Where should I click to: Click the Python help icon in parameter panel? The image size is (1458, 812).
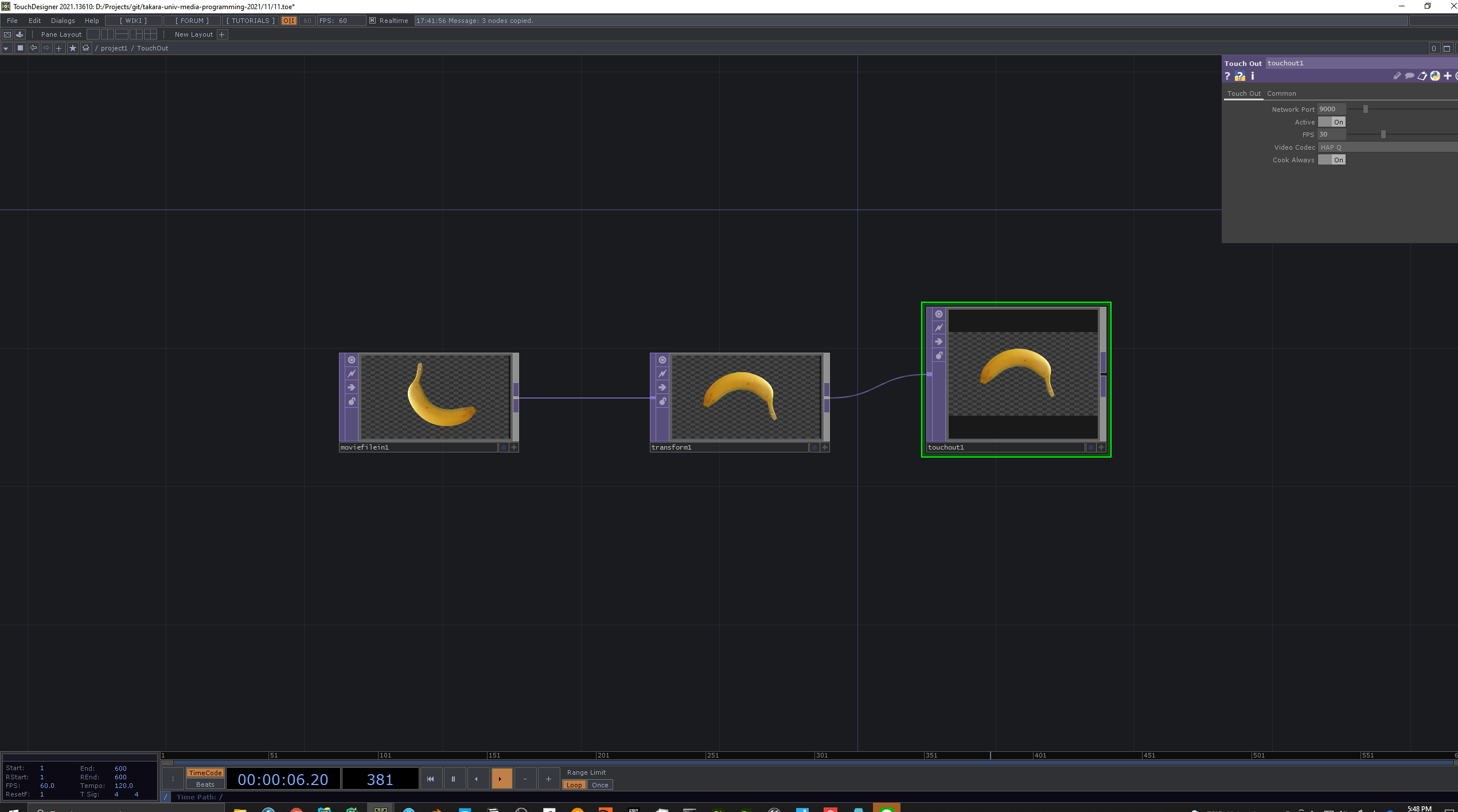1240,76
